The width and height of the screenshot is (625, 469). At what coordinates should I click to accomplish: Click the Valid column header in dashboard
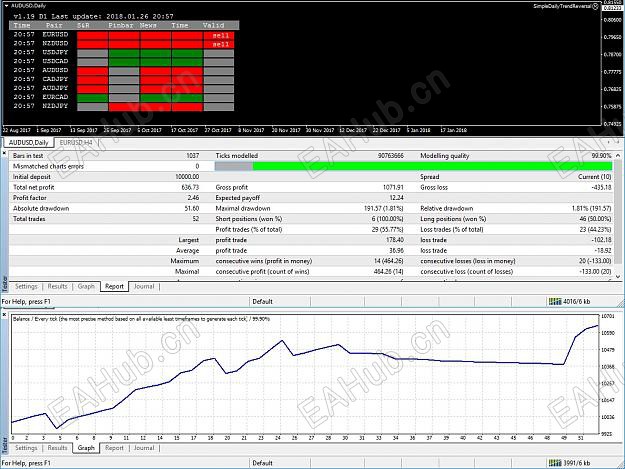click(x=213, y=26)
